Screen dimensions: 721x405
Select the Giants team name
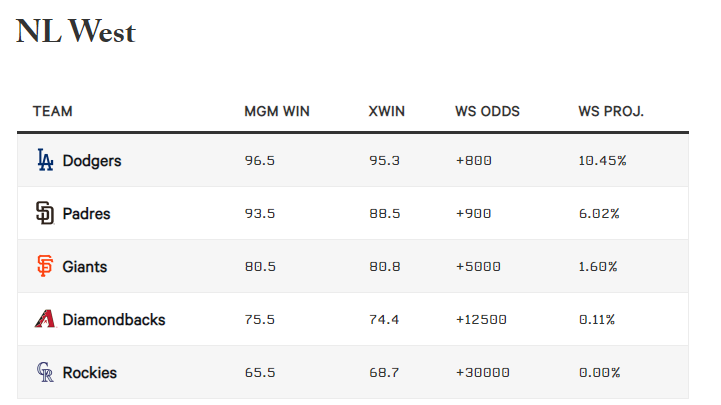[85, 267]
